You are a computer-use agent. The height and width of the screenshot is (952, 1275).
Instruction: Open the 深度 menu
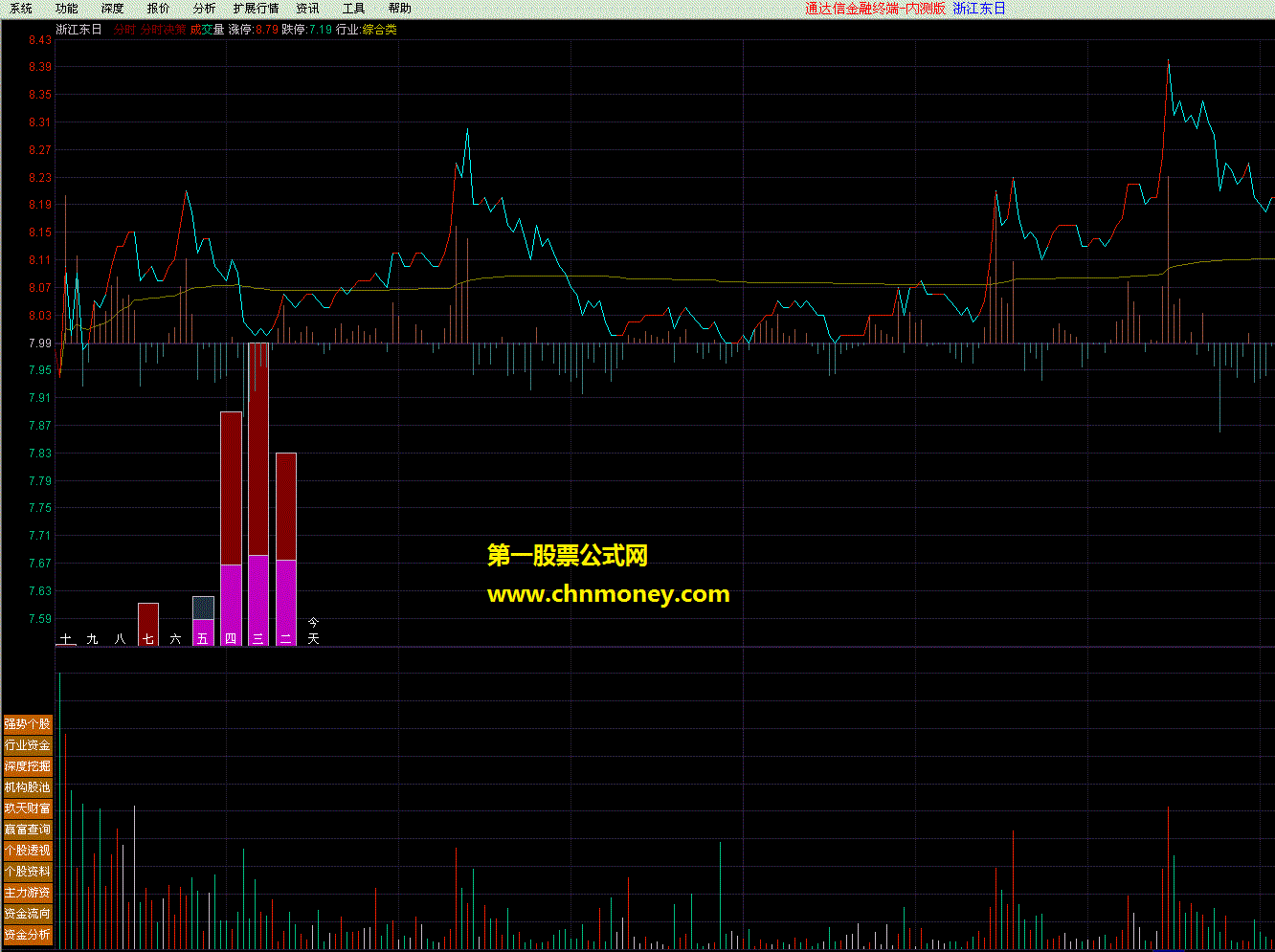112,9
